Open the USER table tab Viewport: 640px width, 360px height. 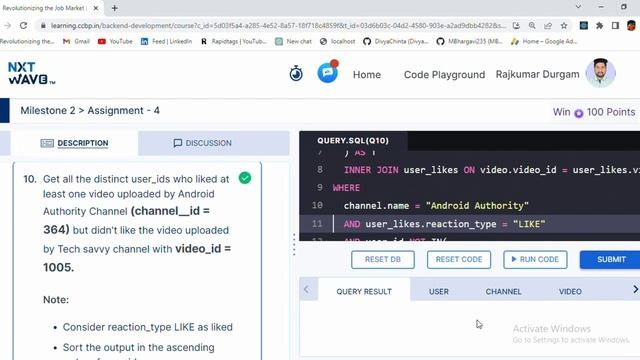(x=439, y=291)
